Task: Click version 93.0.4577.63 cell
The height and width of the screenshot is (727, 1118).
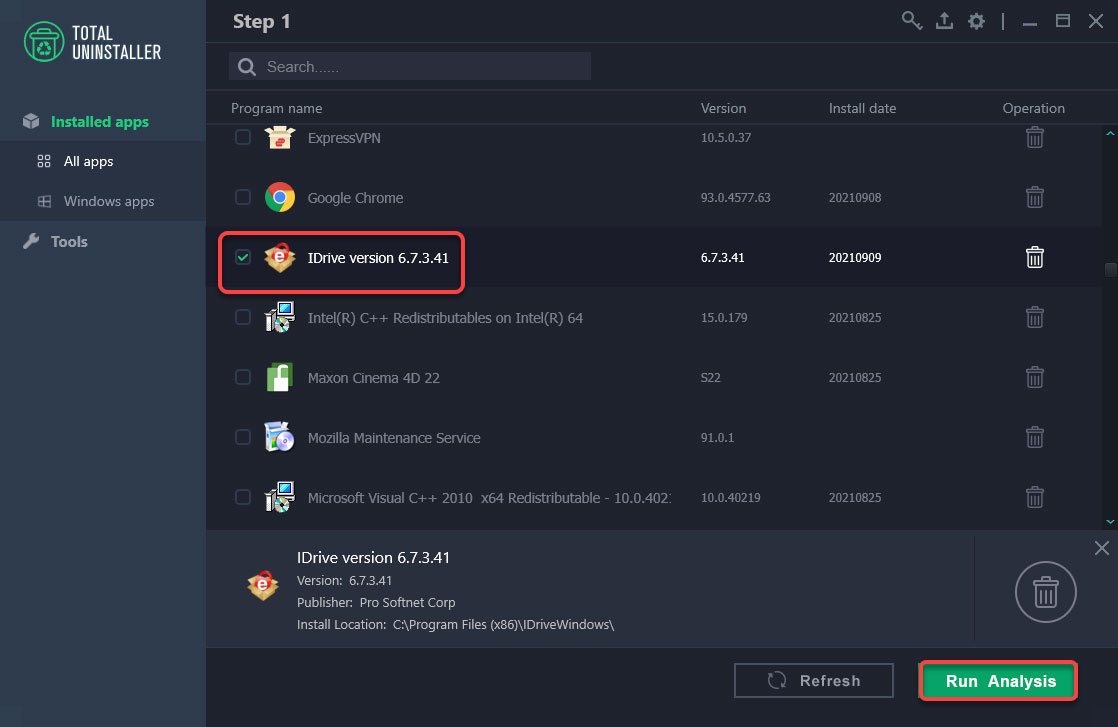Action: [x=735, y=197]
